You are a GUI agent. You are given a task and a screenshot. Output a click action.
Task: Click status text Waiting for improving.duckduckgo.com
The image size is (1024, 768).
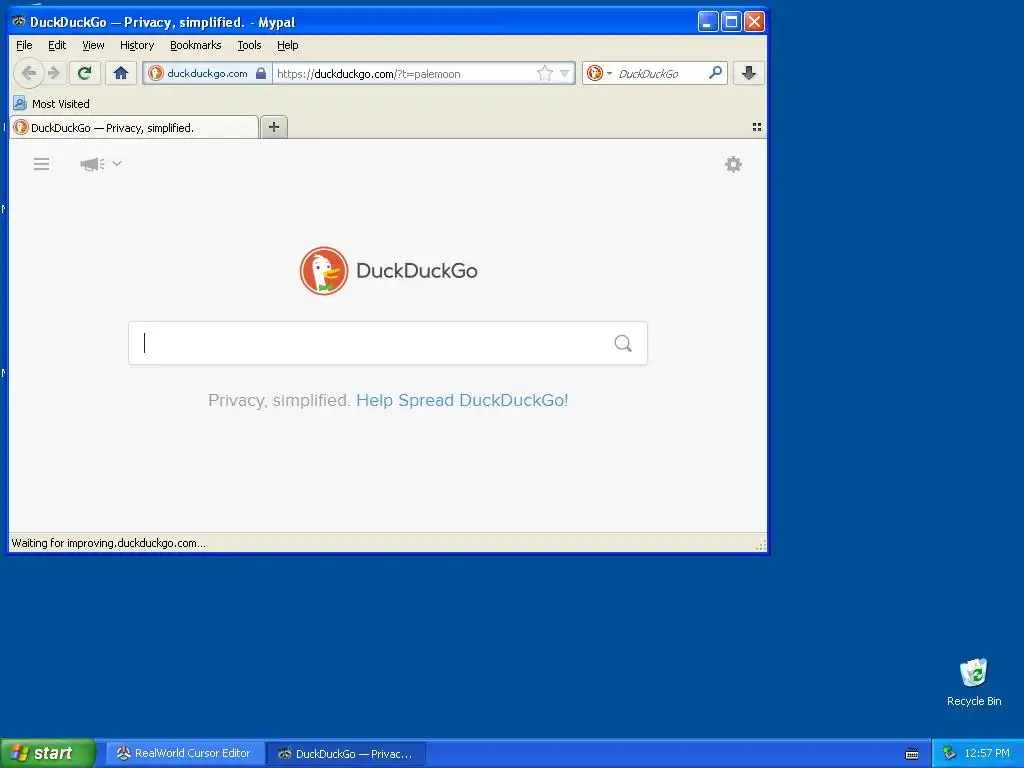(x=108, y=543)
